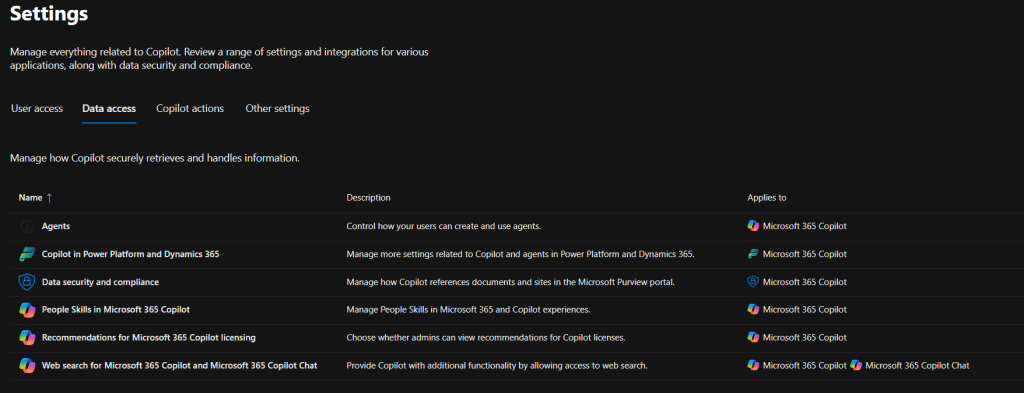The height and width of the screenshot is (393, 1024).
Task: Click the Agents row icon
Action: pyautogui.click(x=27, y=226)
